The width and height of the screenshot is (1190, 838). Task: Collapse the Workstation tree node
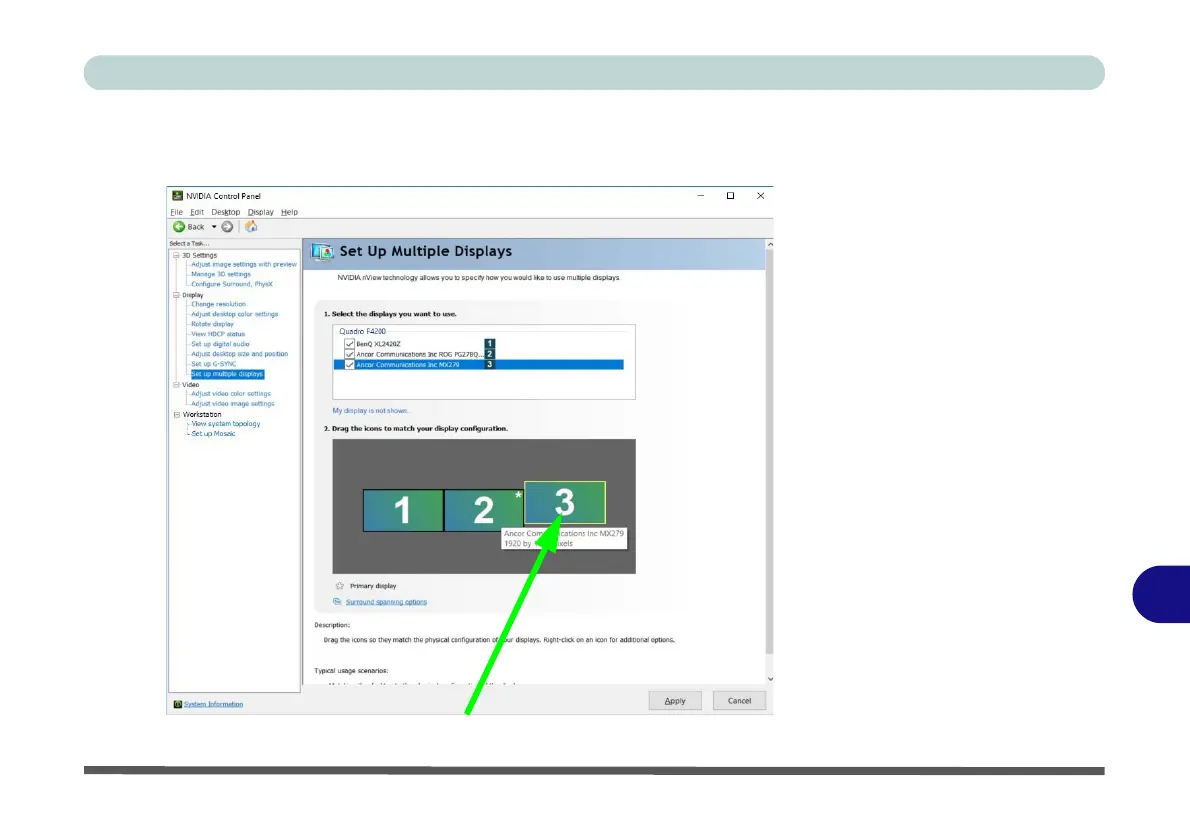click(176, 415)
